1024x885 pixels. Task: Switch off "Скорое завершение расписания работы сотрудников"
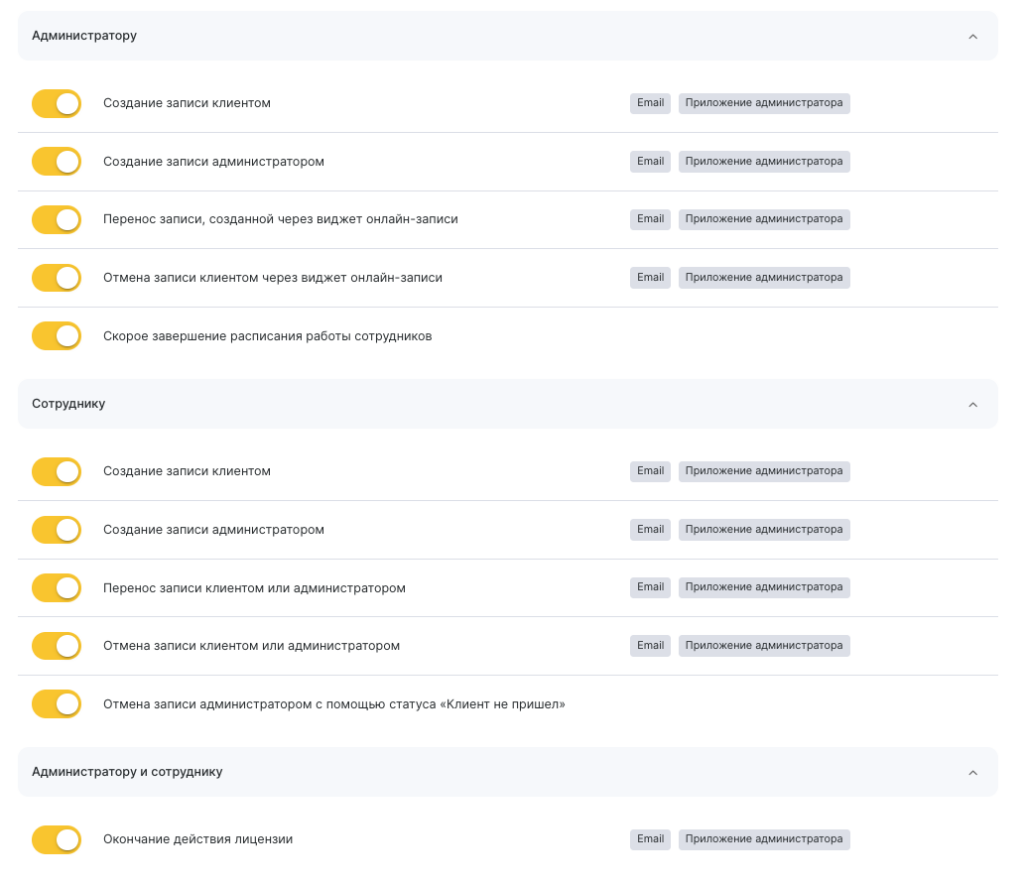click(56, 336)
